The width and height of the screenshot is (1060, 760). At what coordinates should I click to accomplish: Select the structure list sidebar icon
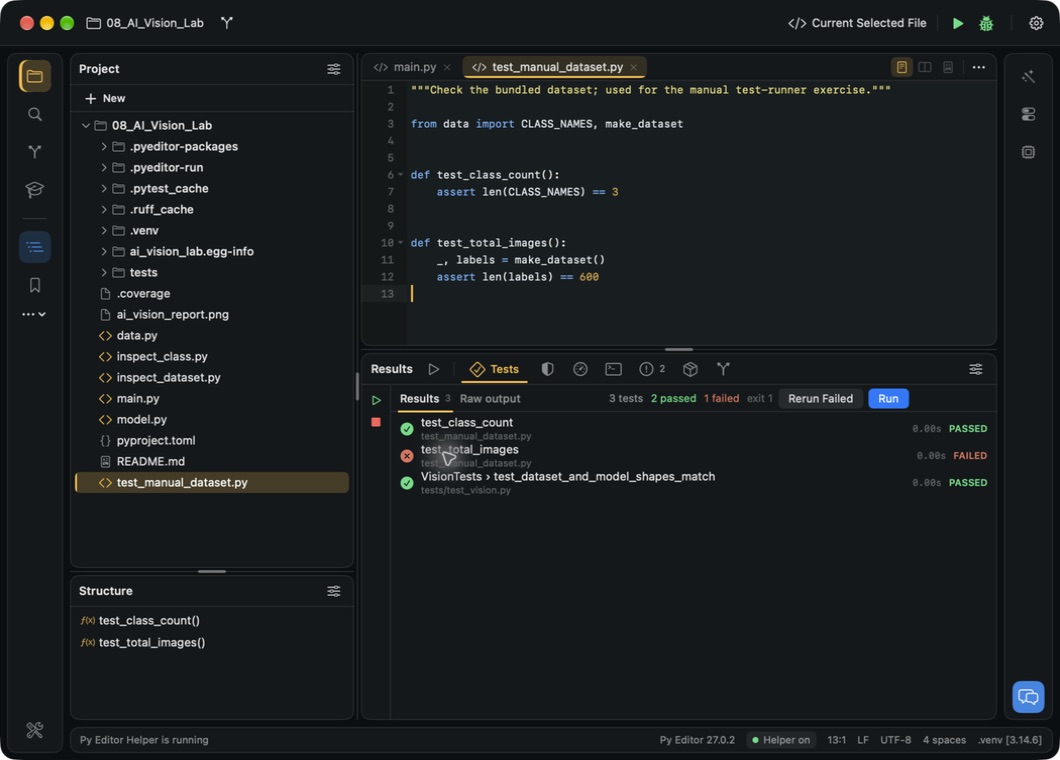point(34,247)
